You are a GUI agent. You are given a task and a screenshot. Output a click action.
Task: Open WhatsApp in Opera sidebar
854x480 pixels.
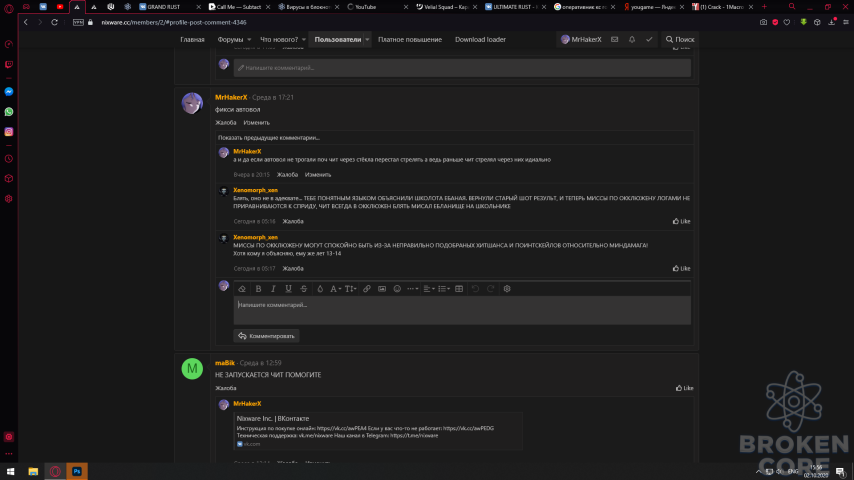click(x=9, y=112)
